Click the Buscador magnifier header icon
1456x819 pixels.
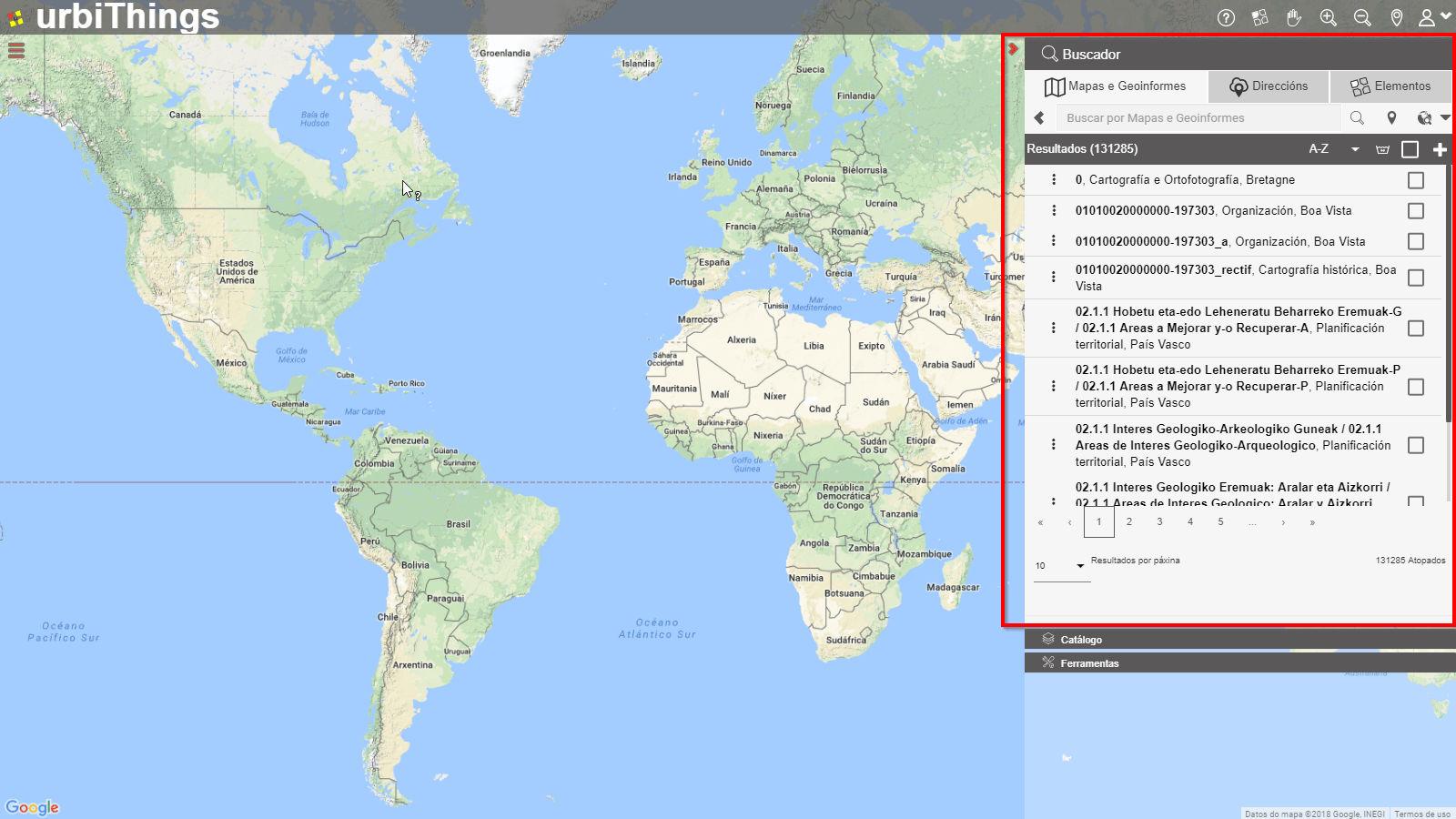(1049, 54)
